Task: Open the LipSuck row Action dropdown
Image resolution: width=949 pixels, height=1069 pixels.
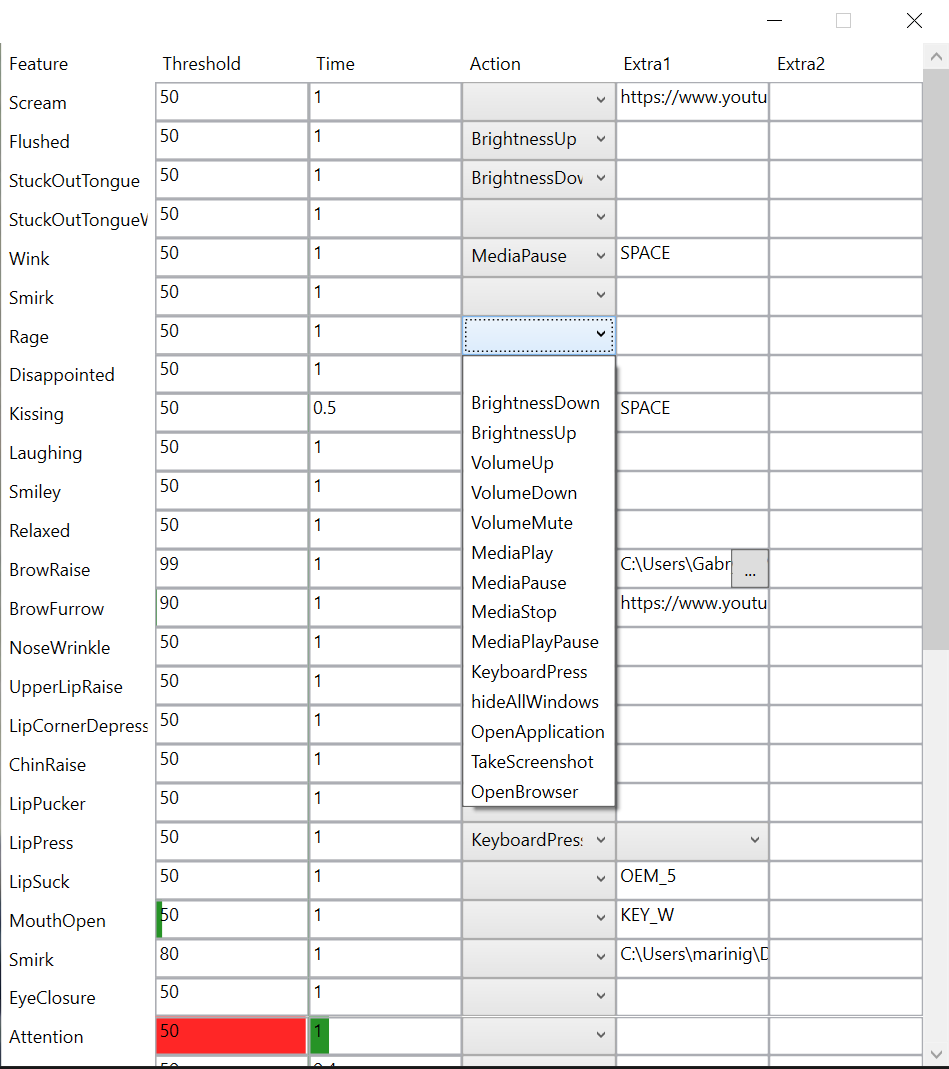Action: (539, 879)
